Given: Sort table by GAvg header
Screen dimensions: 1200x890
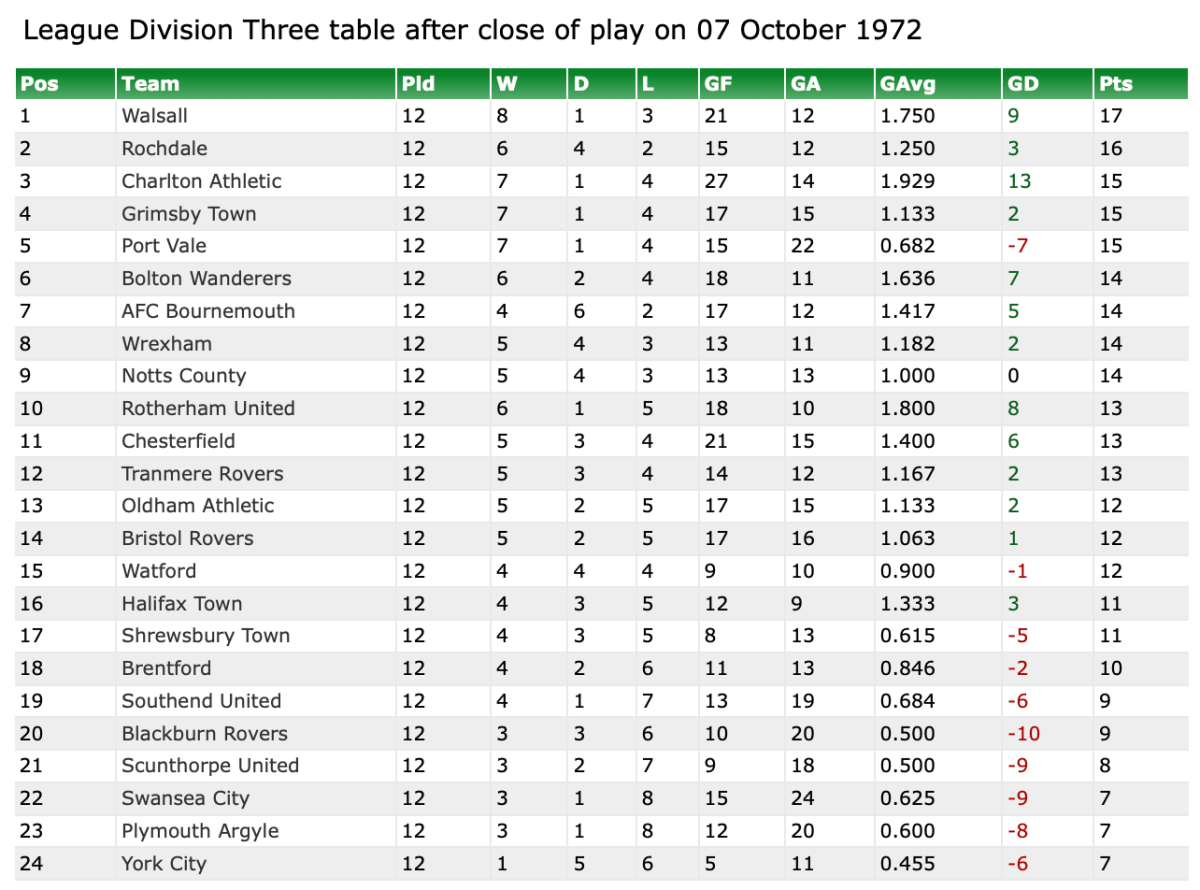Looking at the screenshot, I should (907, 84).
